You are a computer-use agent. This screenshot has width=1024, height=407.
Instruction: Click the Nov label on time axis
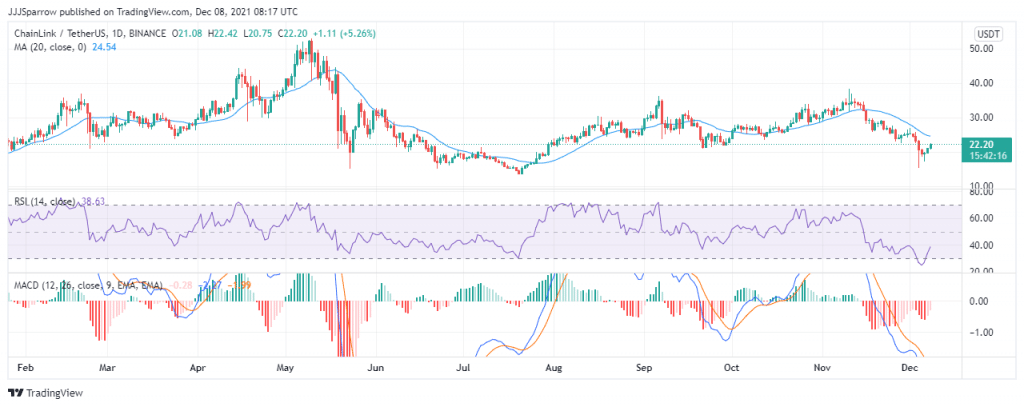pyautogui.click(x=823, y=368)
